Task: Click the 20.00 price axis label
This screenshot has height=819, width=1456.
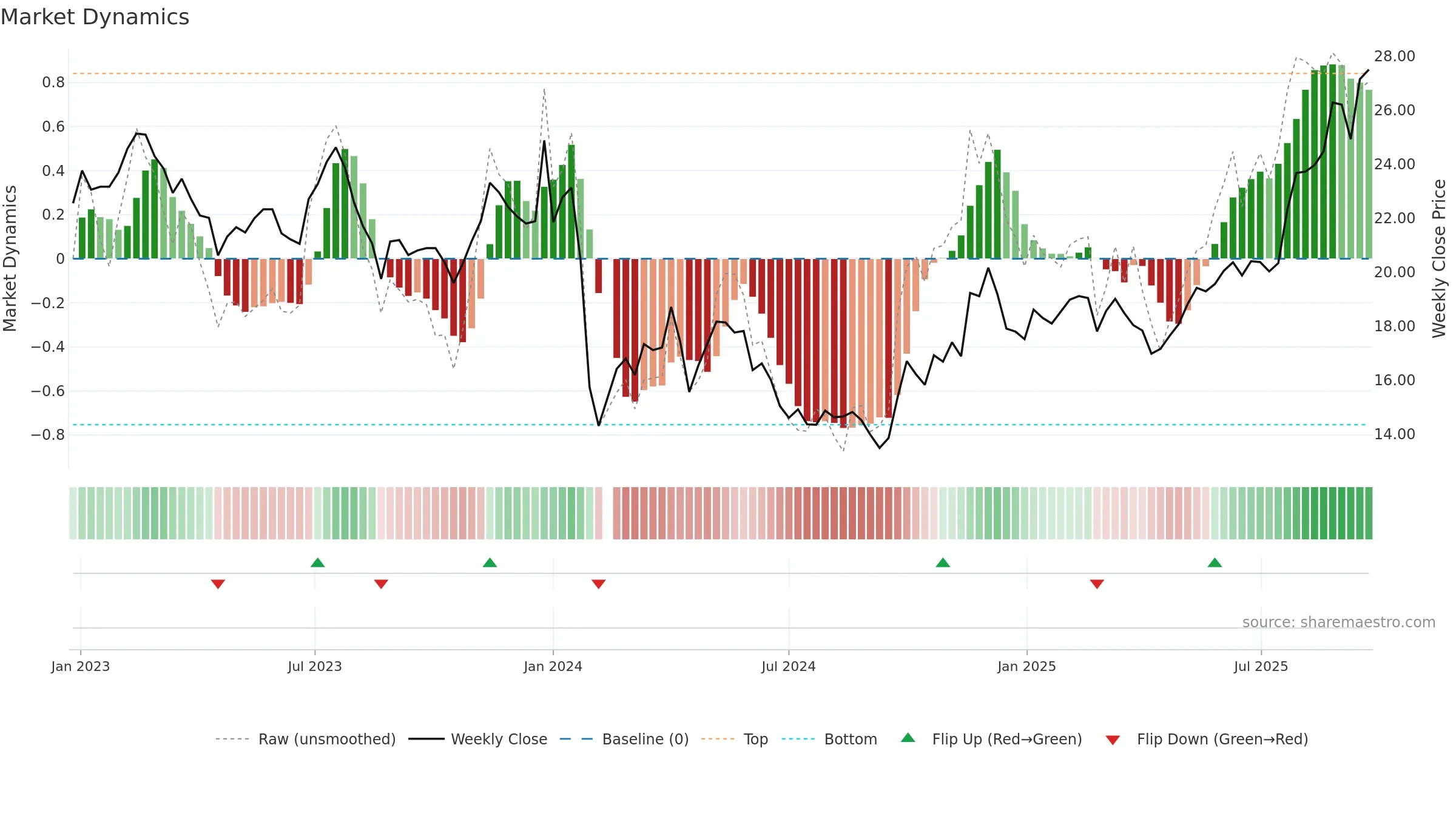Action: [1395, 272]
